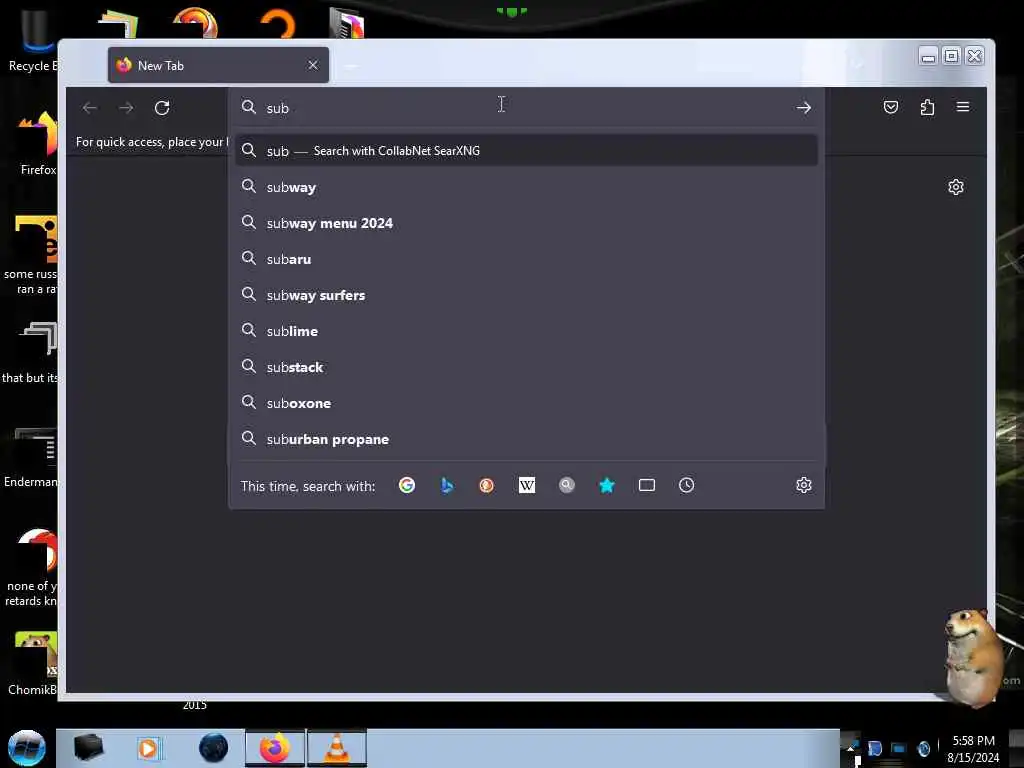Personalize New Tab gear icon

[x=955, y=187]
